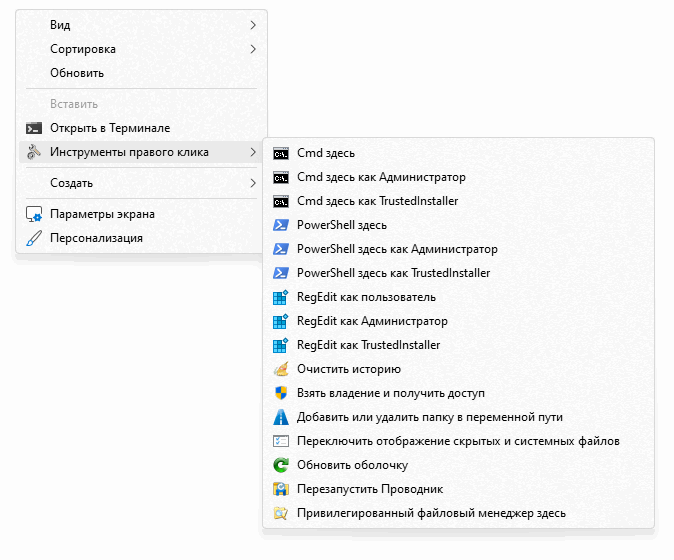Click the RegEdit как пользователь icon
The image size is (674, 560).
[x=281, y=297]
